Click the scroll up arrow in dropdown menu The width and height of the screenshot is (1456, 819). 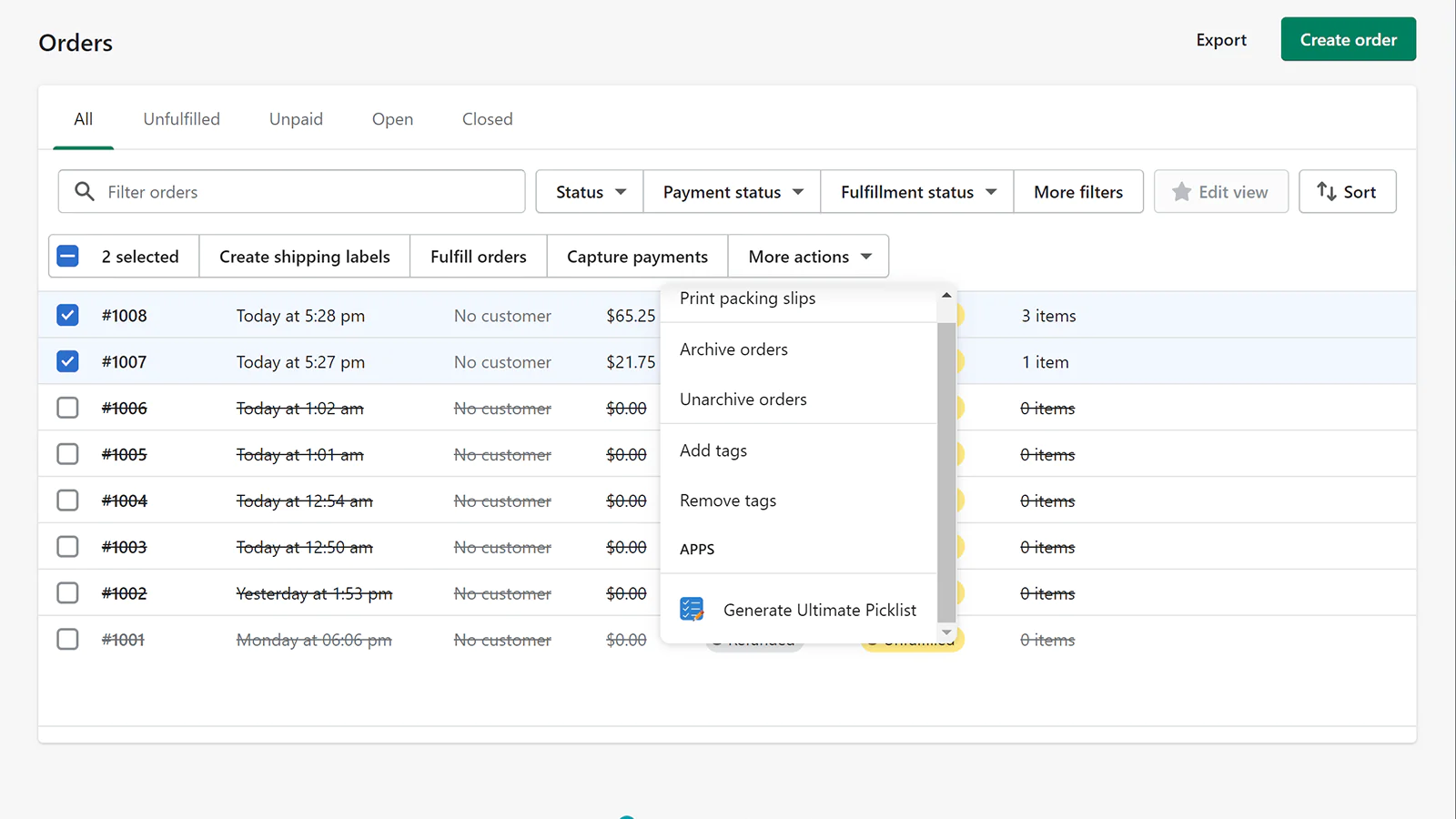[x=946, y=296]
